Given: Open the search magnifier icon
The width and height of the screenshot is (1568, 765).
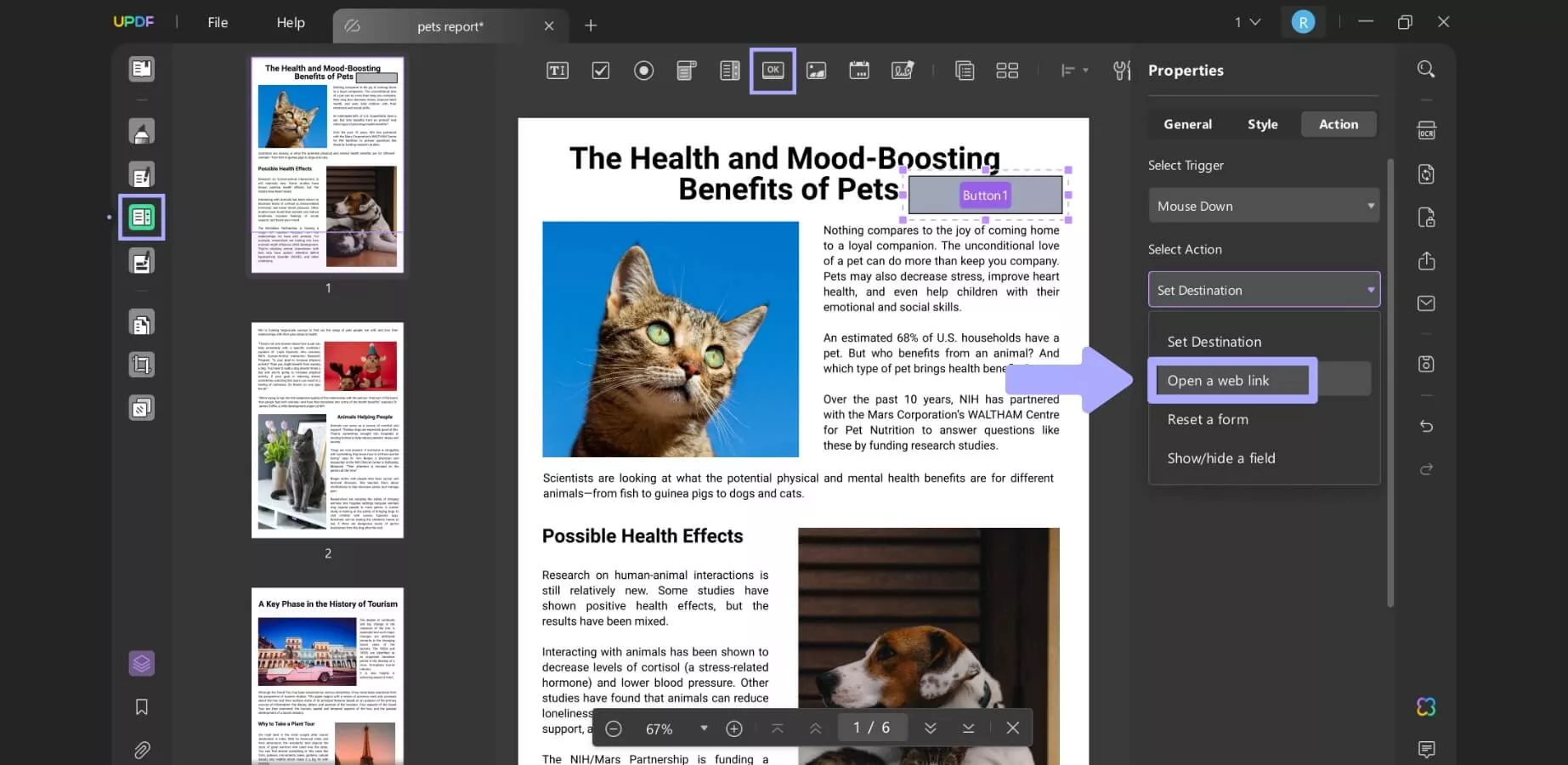Looking at the screenshot, I should [1426, 70].
